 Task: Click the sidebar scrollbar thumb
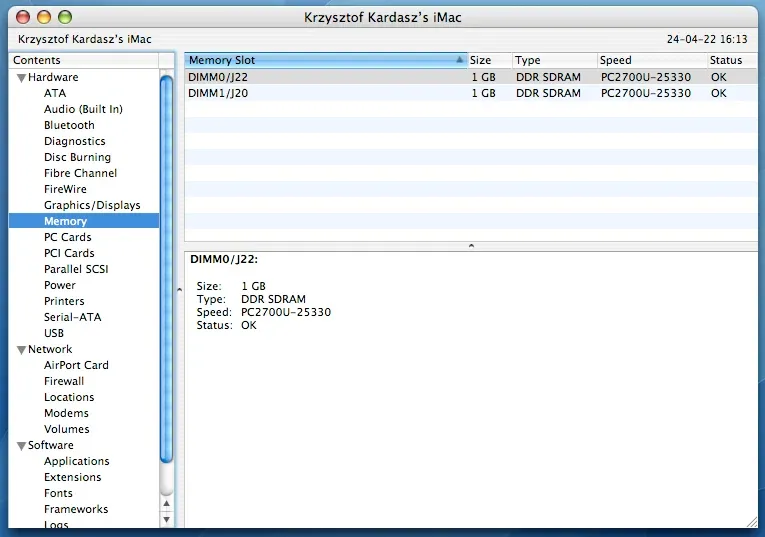(166, 269)
